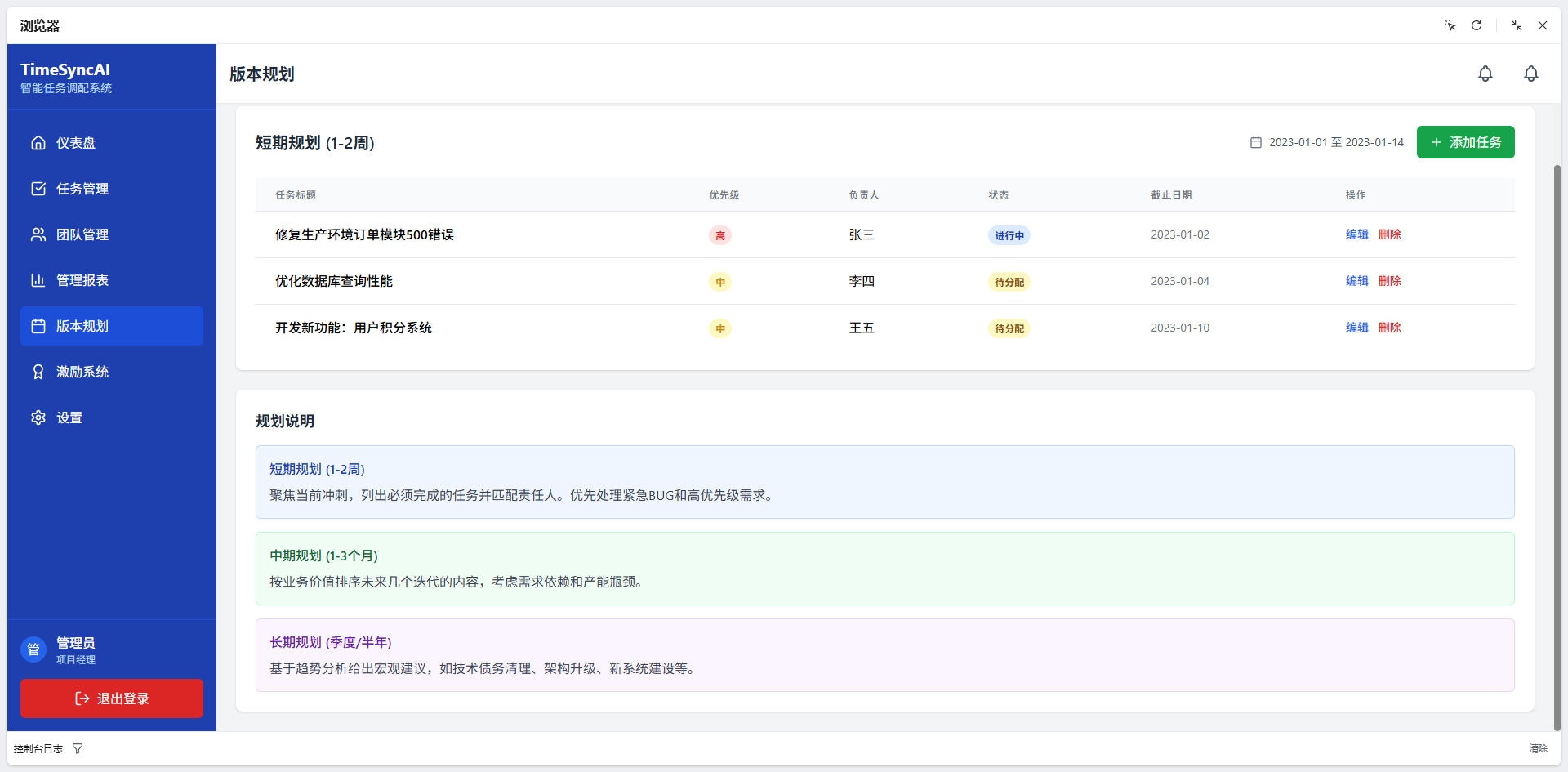Viewport: 1568px width, 772px height.
Task: Click the first notification bell icon
Action: [x=1486, y=74]
